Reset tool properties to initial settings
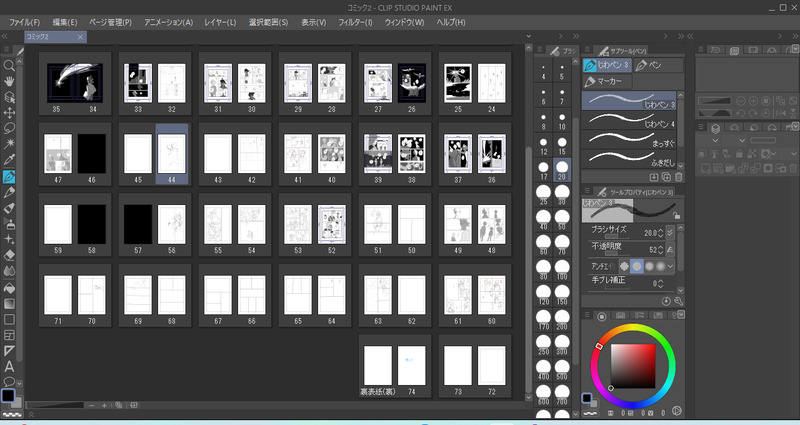The height and width of the screenshot is (425, 800). coord(666,301)
